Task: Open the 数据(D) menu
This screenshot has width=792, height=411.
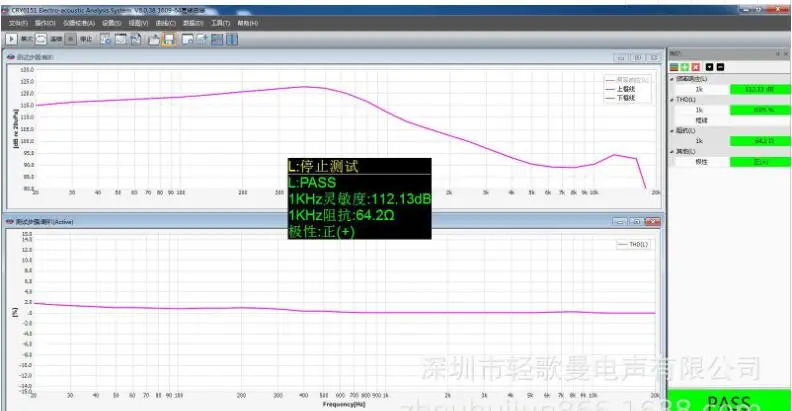Action: pyautogui.click(x=193, y=23)
